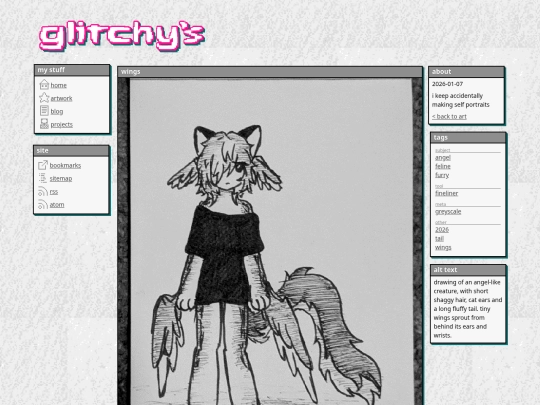Click the 'alt text' panel header
This screenshot has width=540, height=405.
click(468, 270)
